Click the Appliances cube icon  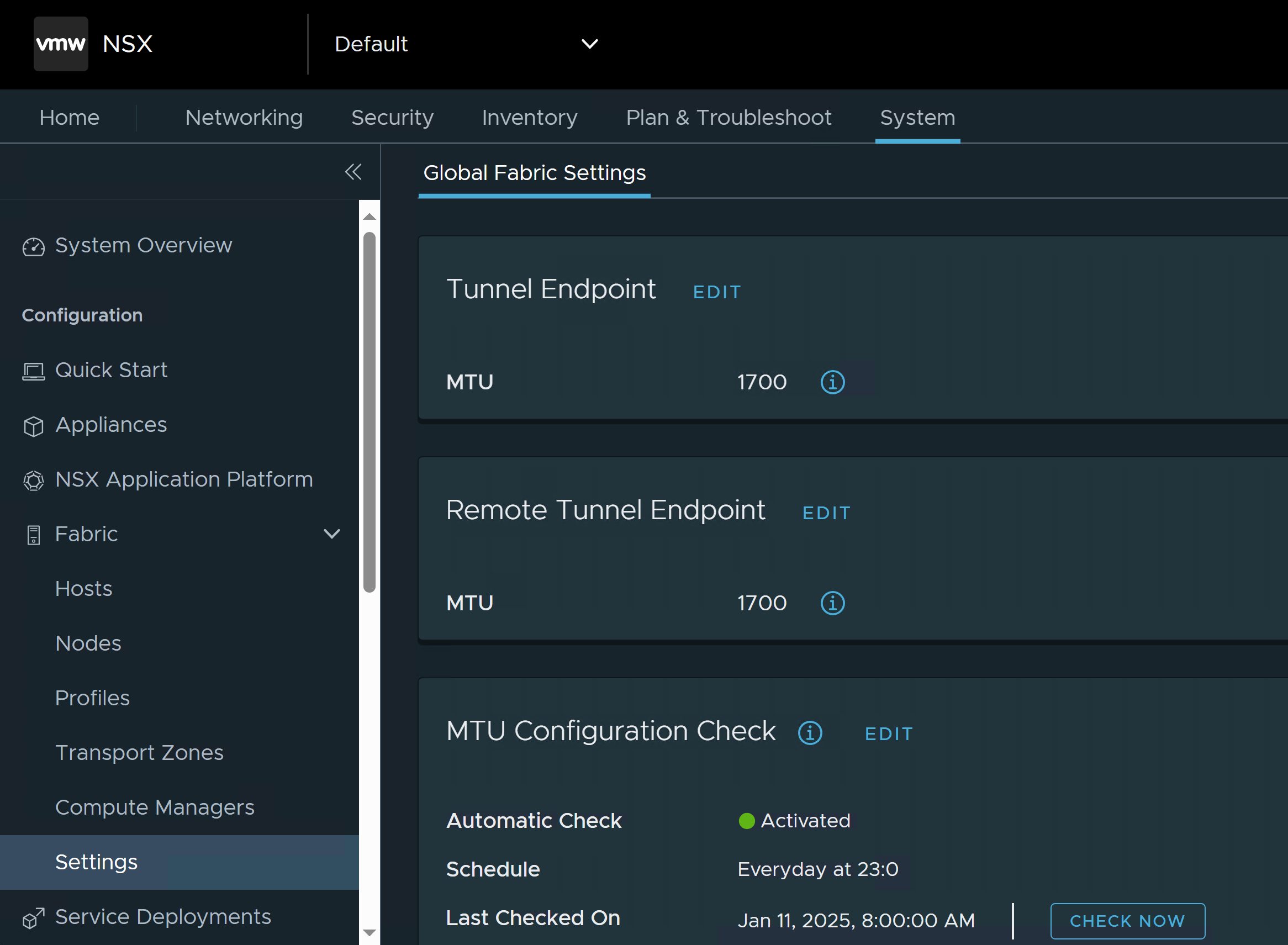click(x=33, y=426)
